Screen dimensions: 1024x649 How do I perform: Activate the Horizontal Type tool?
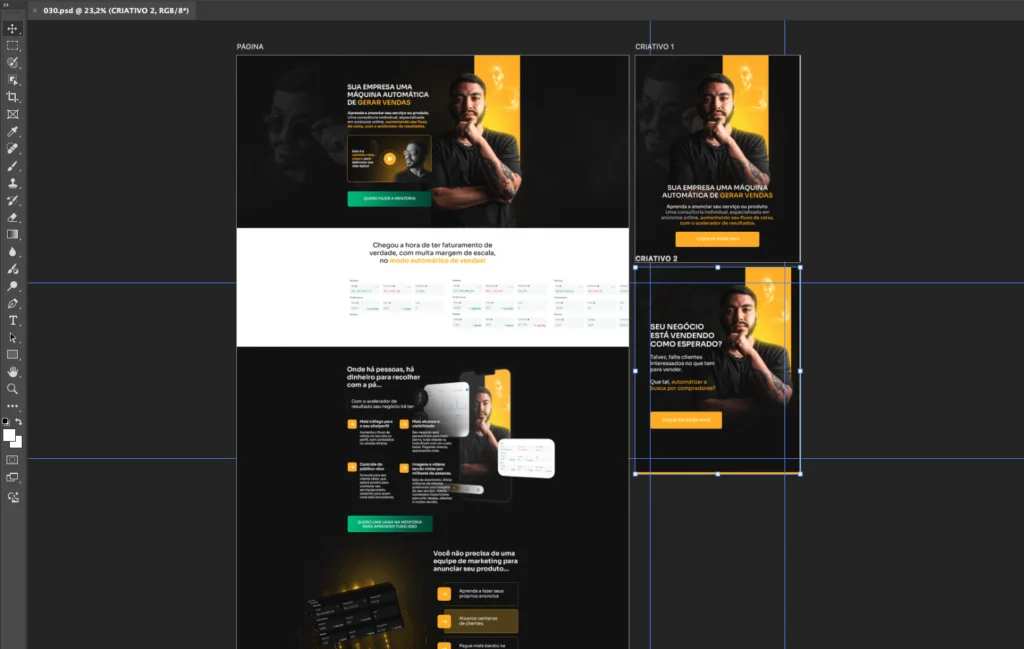point(13,320)
